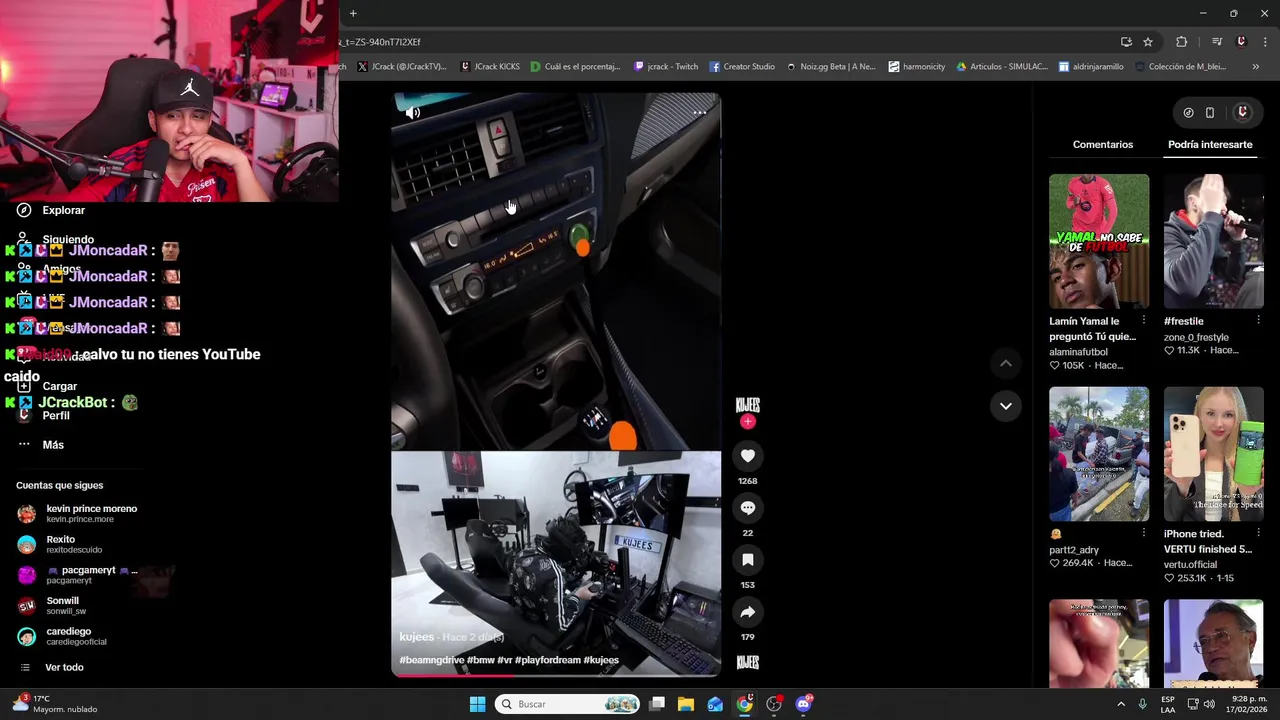Image resolution: width=1280 pixels, height=720 pixels.
Task: Show more bookmarks with double chevron
Action: (x=1255, y=67)
